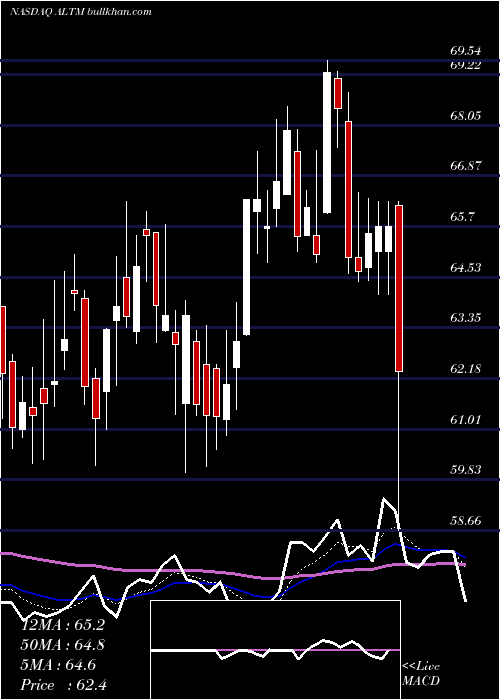The image size is (500, 700).
Task: Click the 63.35 price axis label
Action: pyautogui.click(x=466, y=318)
